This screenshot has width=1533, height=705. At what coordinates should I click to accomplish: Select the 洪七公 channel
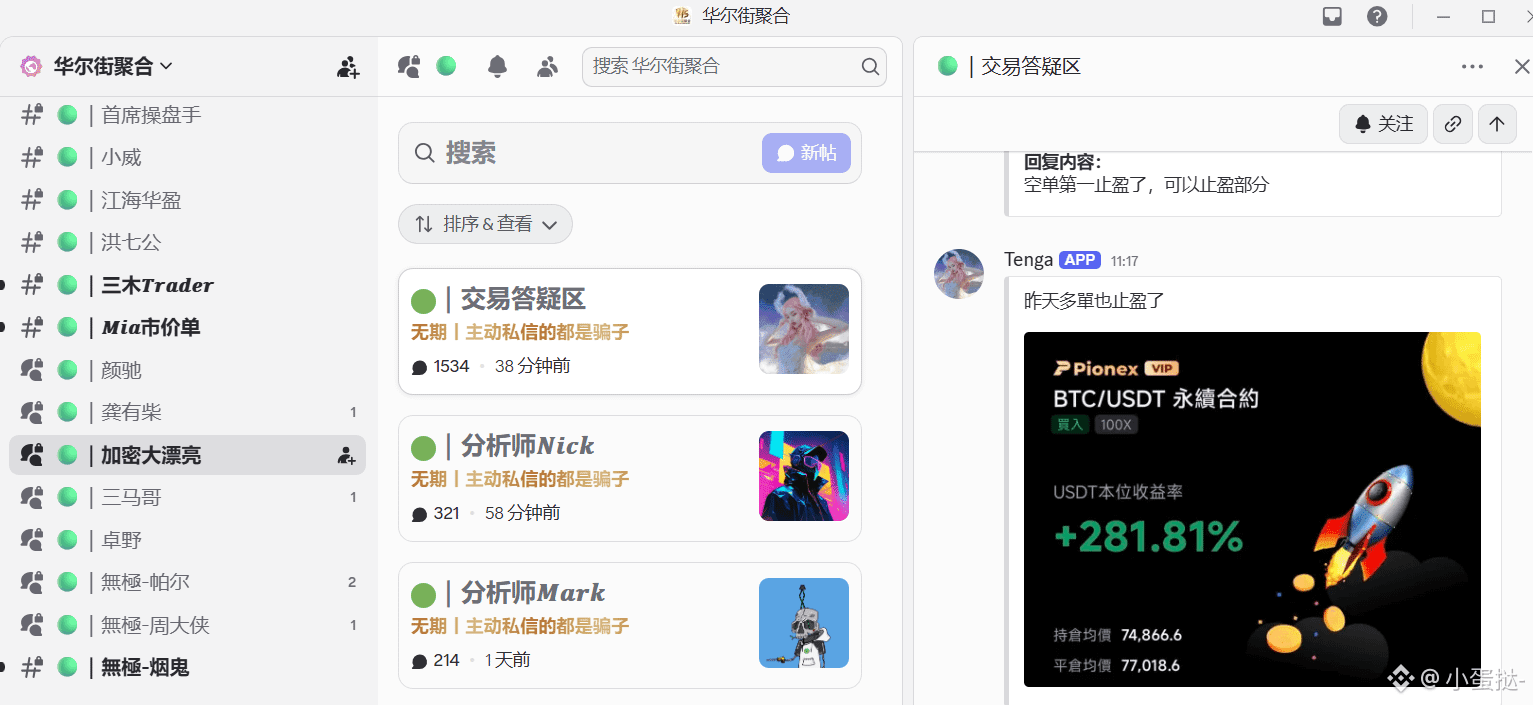[x=187, y=242]
